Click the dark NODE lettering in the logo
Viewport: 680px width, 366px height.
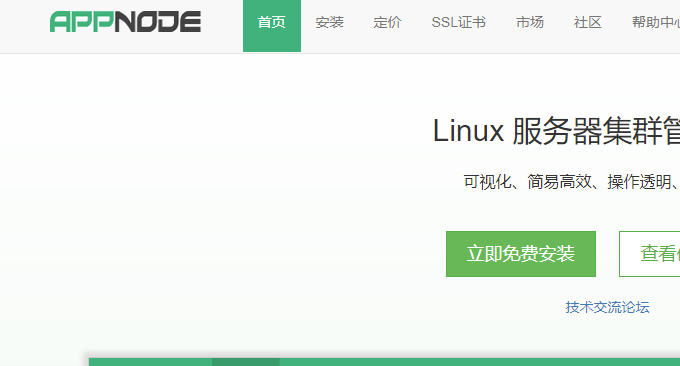158,22
